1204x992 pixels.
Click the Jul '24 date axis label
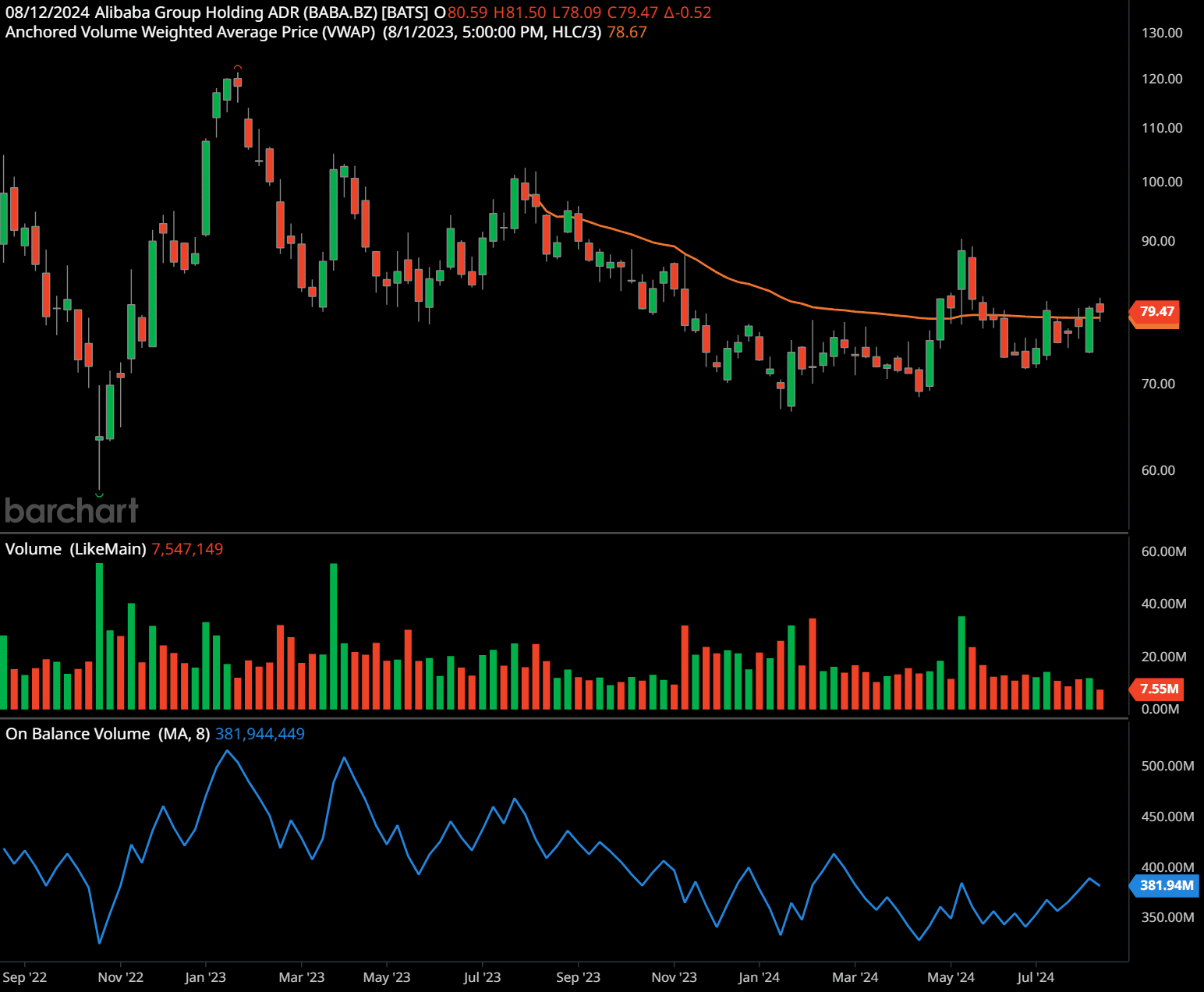click(1036, 977)
